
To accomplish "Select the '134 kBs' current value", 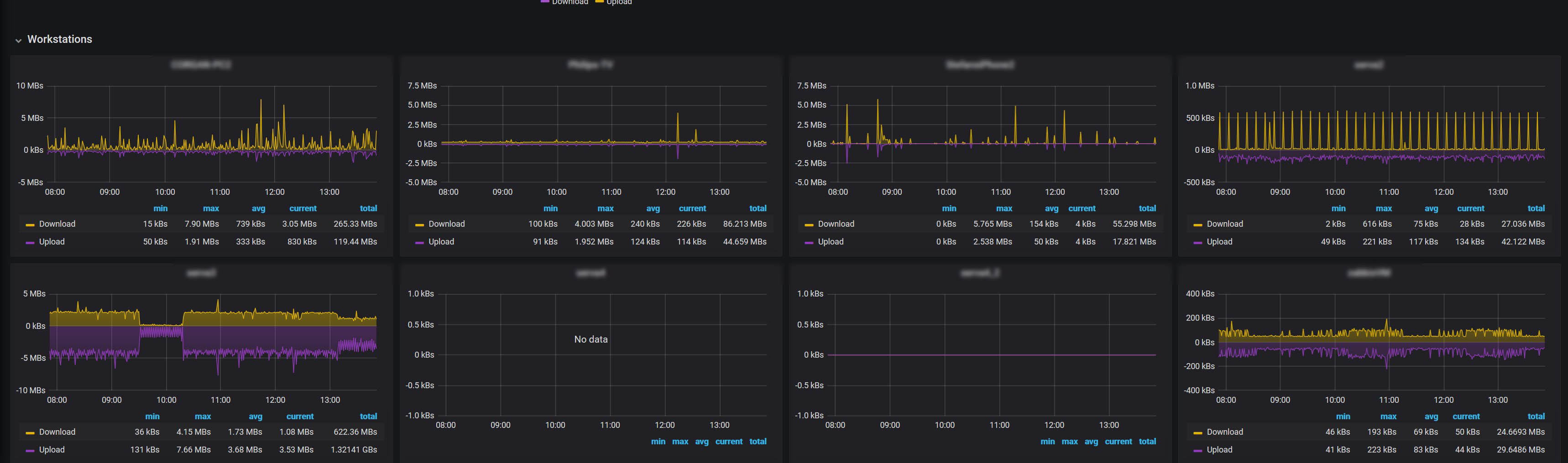I will (x=1469, y=242).
